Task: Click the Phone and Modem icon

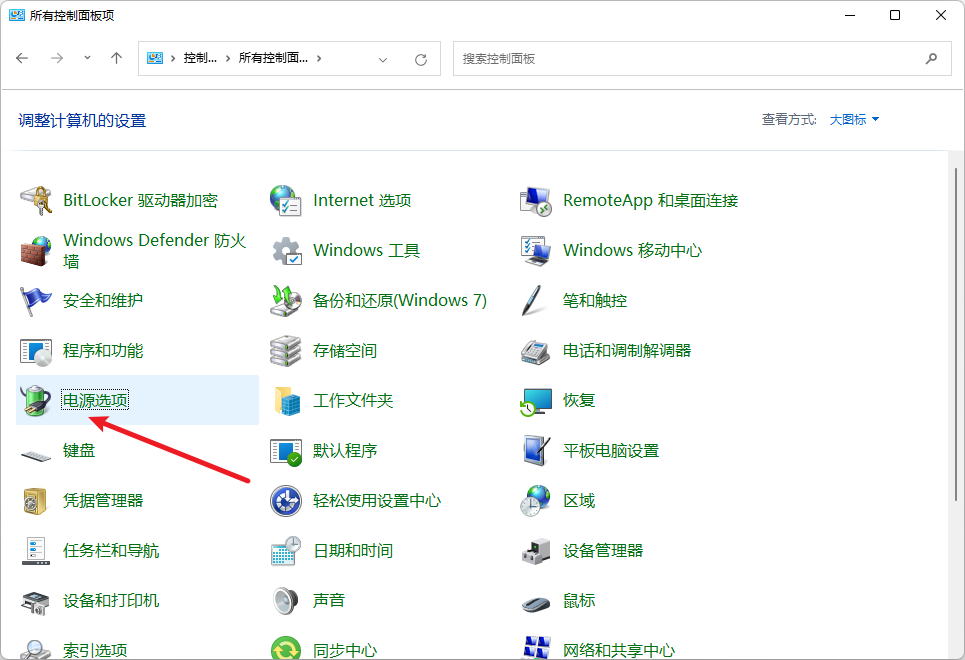Action: click(535, 351)
